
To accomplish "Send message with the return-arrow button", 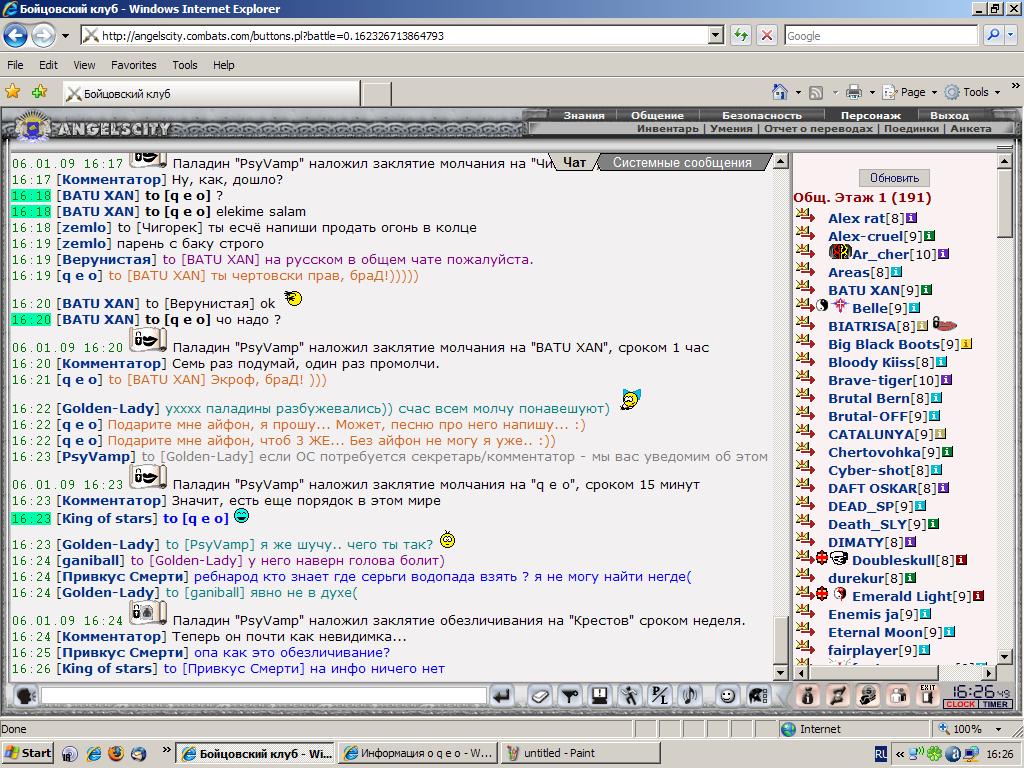I will click(502, 696).
